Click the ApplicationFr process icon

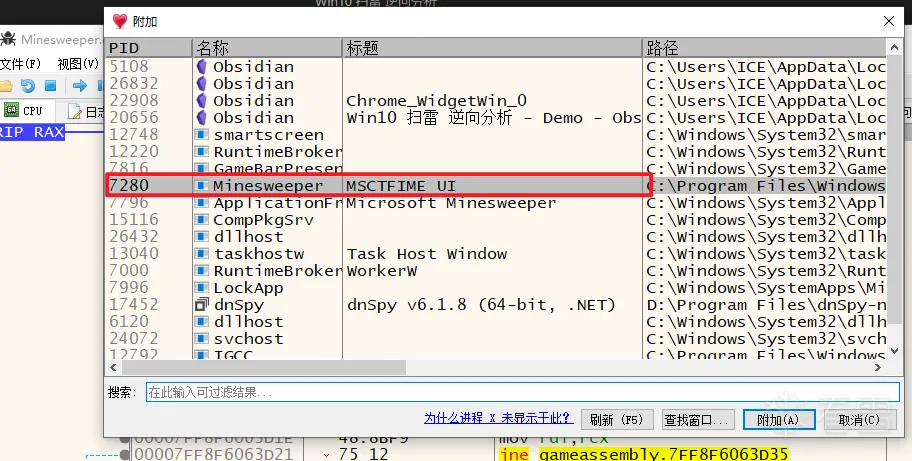[201, 203]
